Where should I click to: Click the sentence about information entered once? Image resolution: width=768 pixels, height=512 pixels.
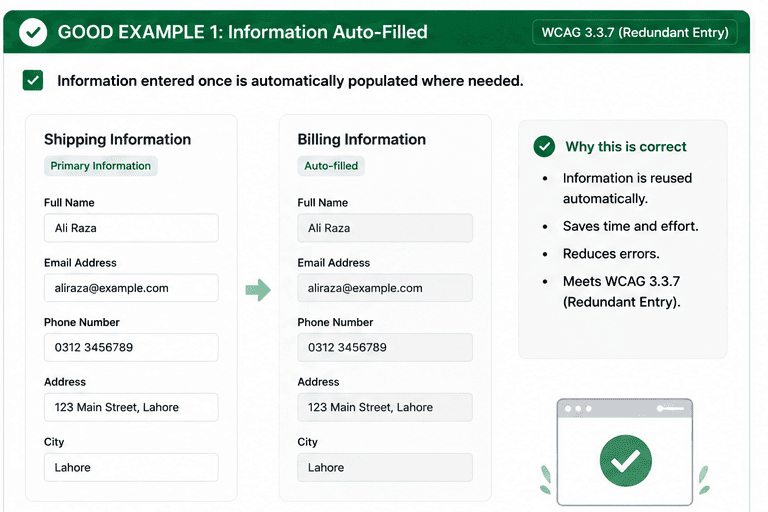[x=290, y=81]
